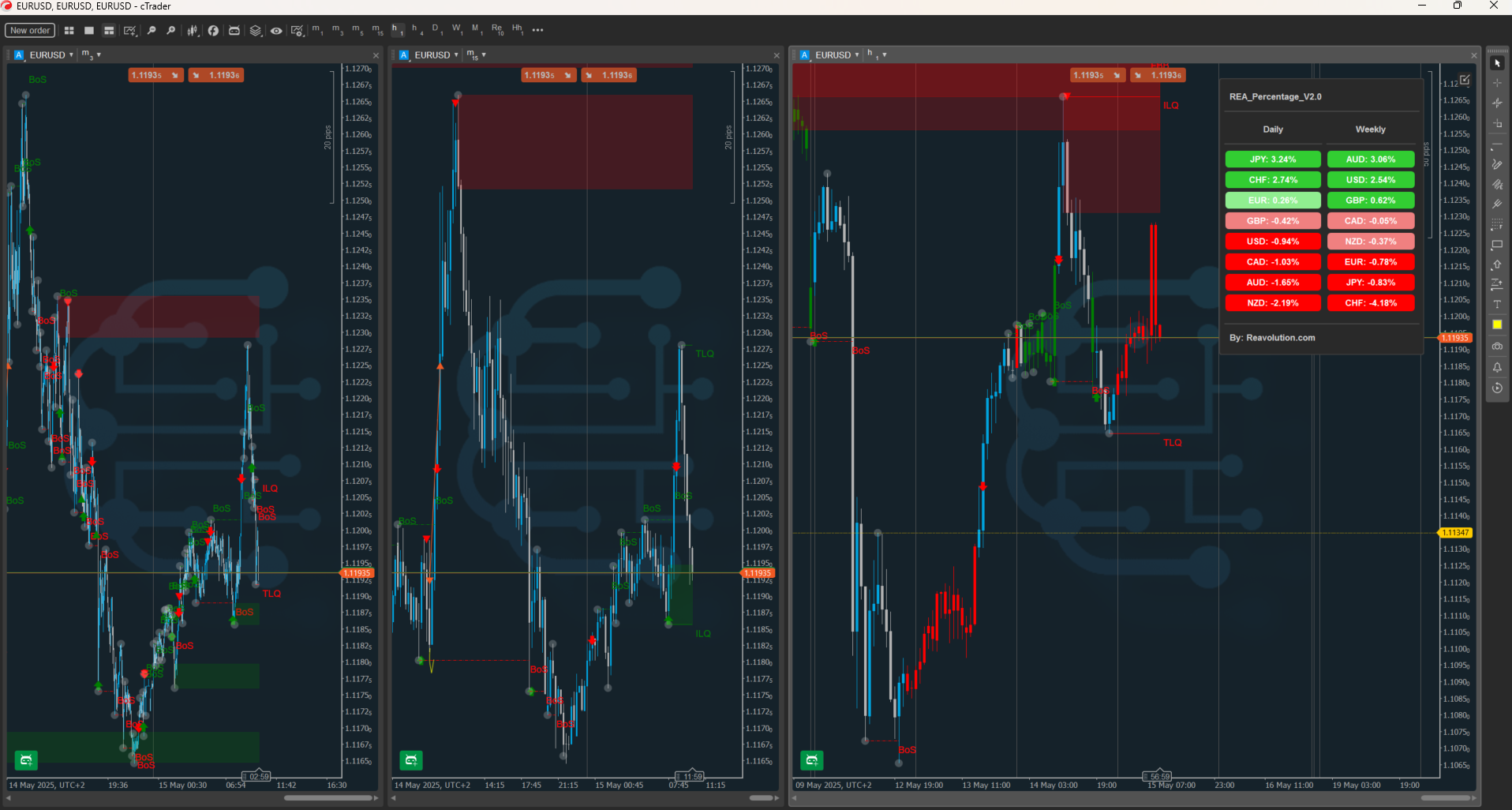Open m15 timeframe dropdown in second chart
Viewport: 1512px width, 810px height.
476,55
